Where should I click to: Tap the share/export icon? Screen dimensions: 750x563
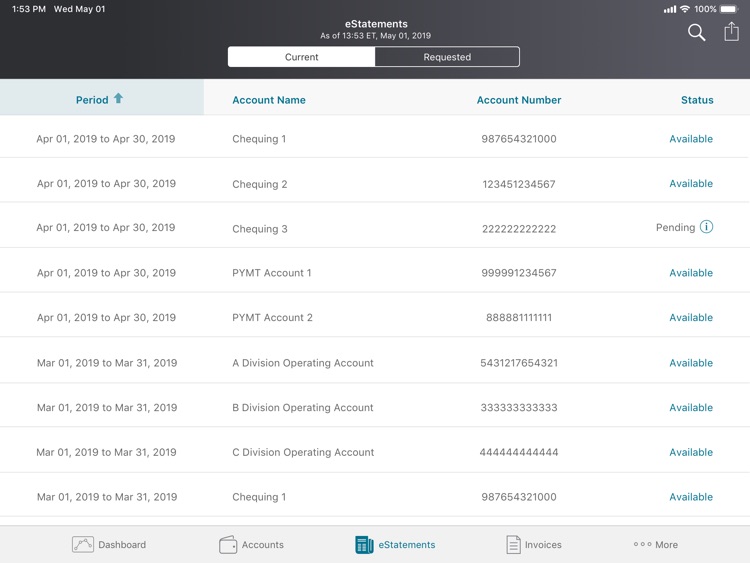tap(731, 32)
